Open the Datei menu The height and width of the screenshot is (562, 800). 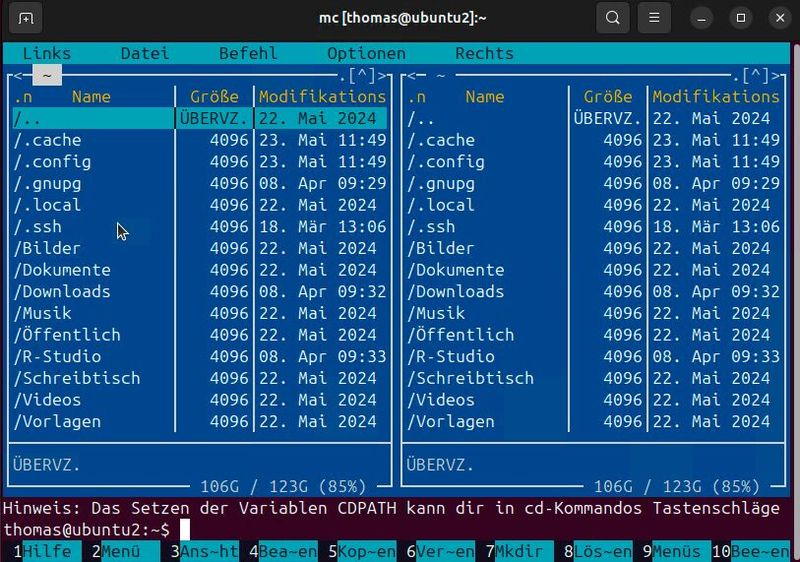pyautogui.click(x=145, y=53)
